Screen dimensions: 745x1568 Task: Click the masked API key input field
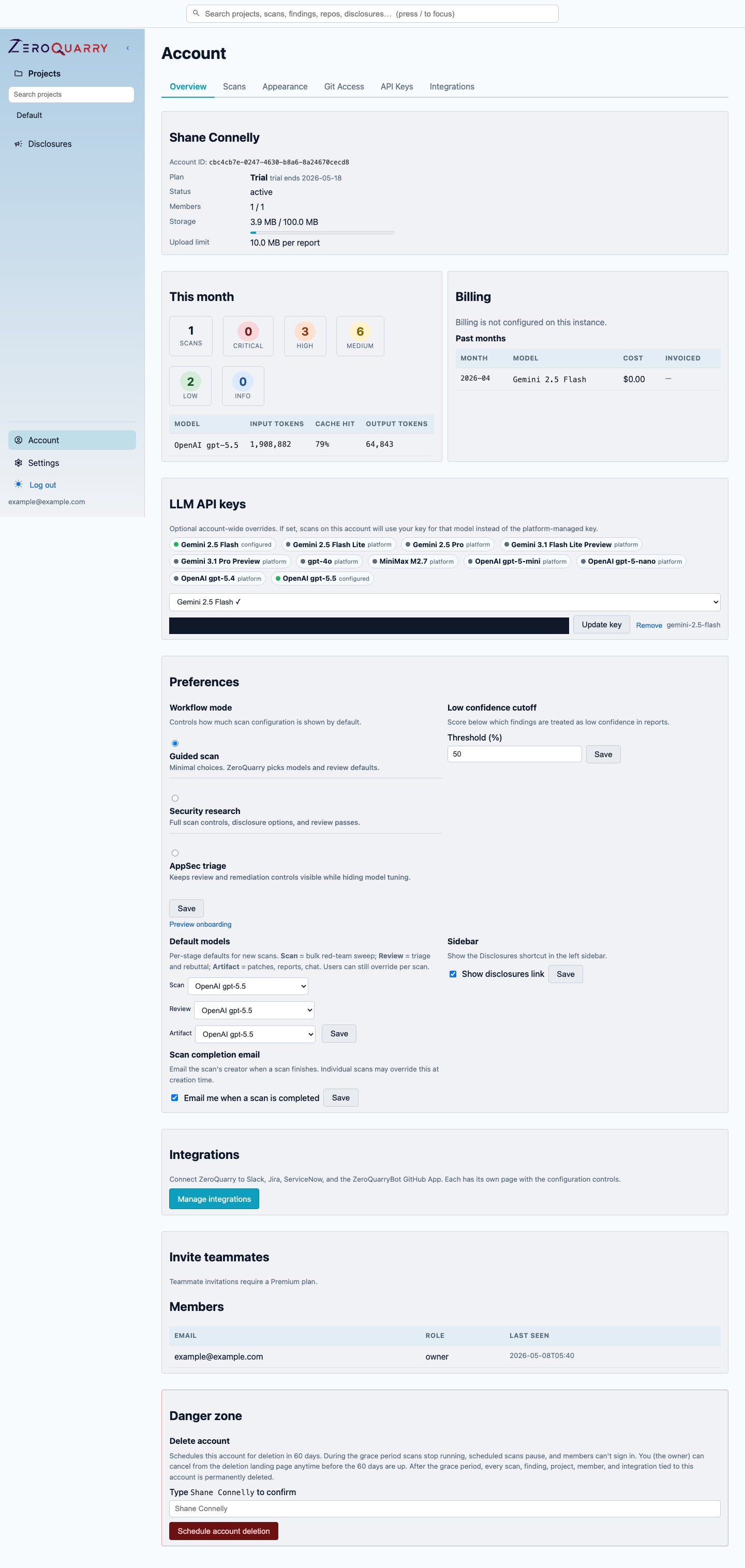click(x=369, y=625)
